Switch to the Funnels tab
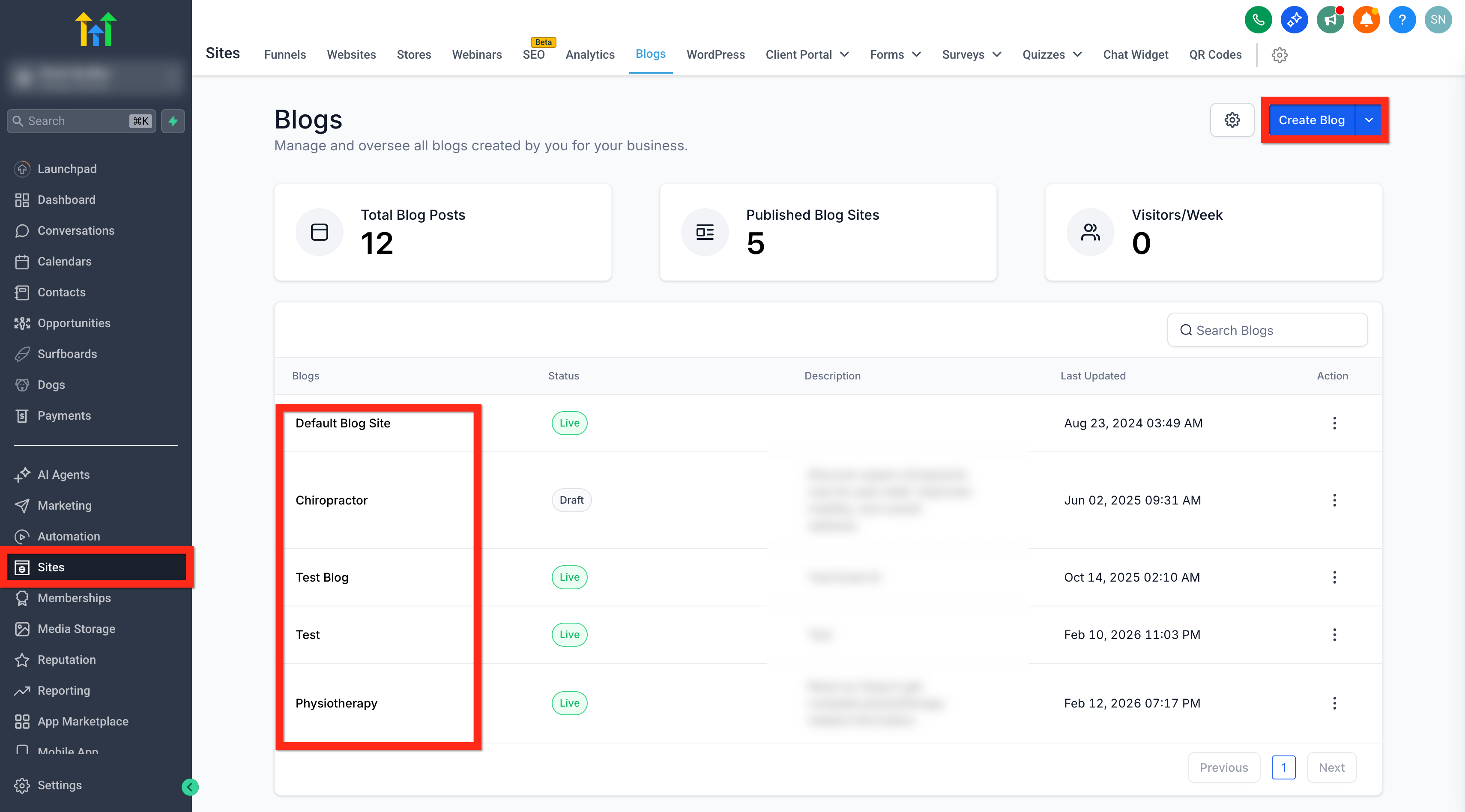The height and width of the screenshot is (812, 1465). (x=285, y=54)
